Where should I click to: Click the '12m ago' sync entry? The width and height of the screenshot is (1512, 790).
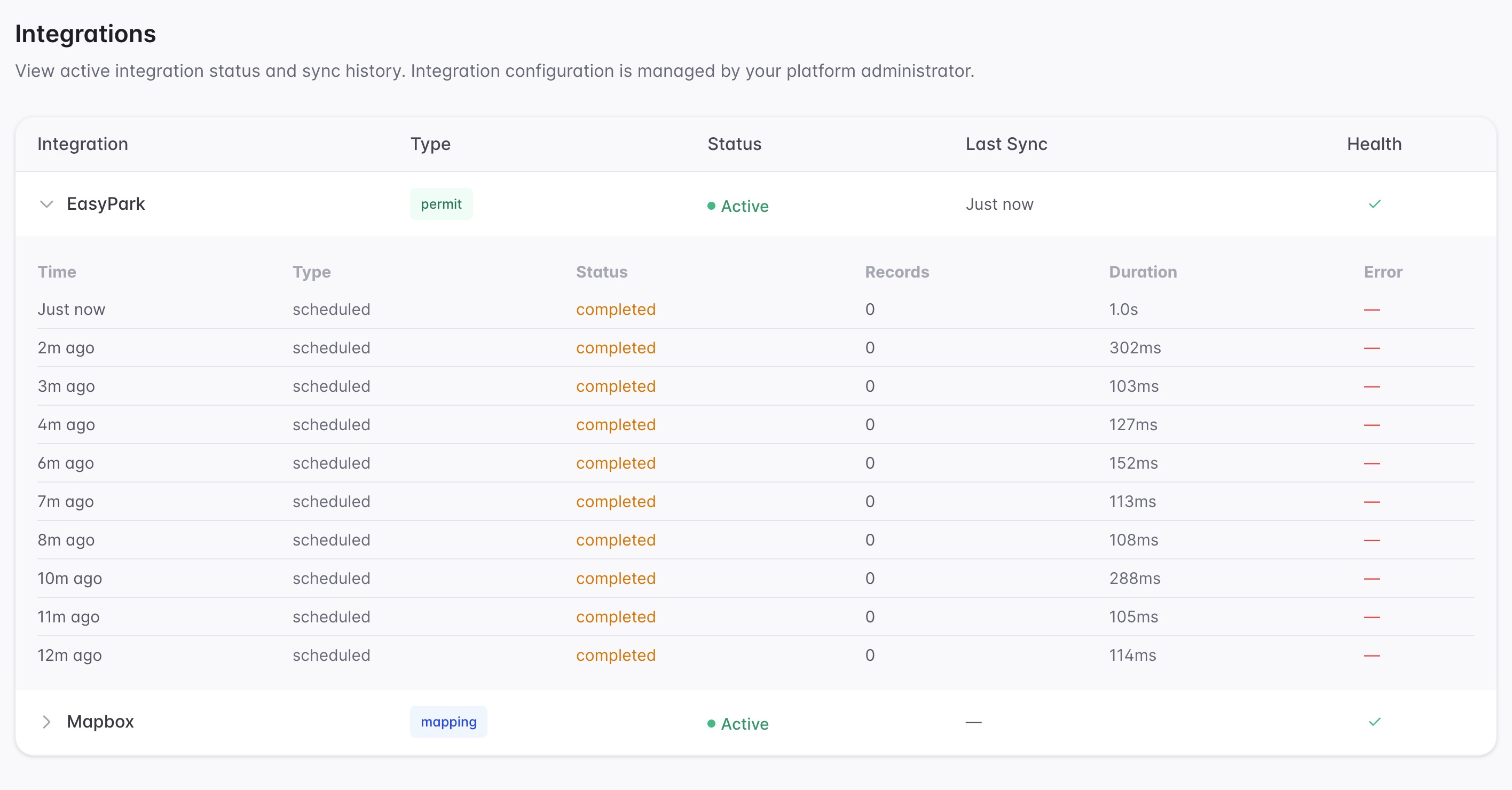[70, 655]
